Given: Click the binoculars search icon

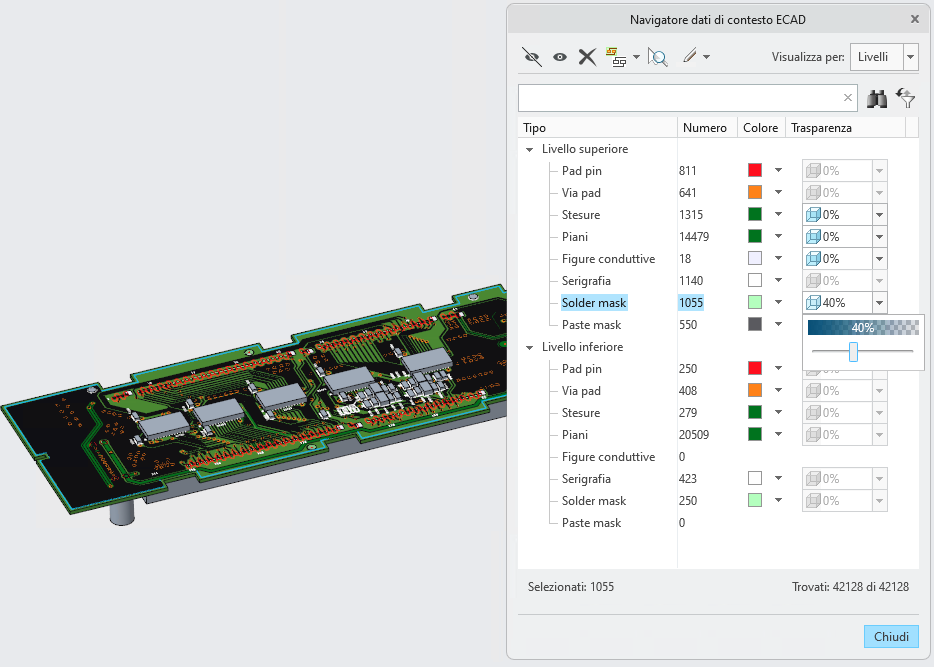Looking at the screenshot, I should 876,99.
